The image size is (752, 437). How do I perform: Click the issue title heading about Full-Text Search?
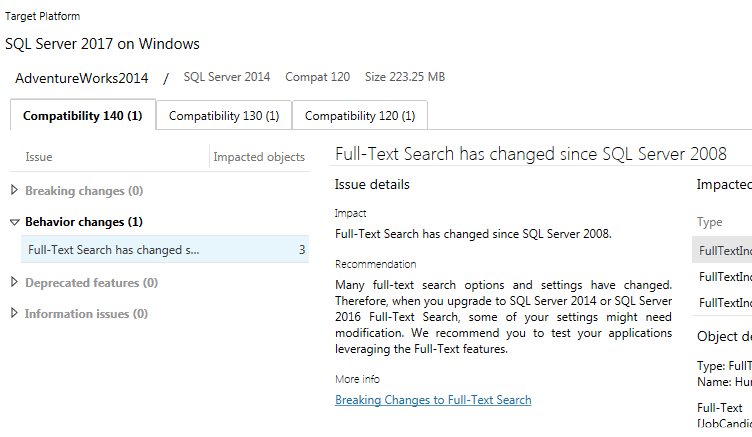(531, 154)
